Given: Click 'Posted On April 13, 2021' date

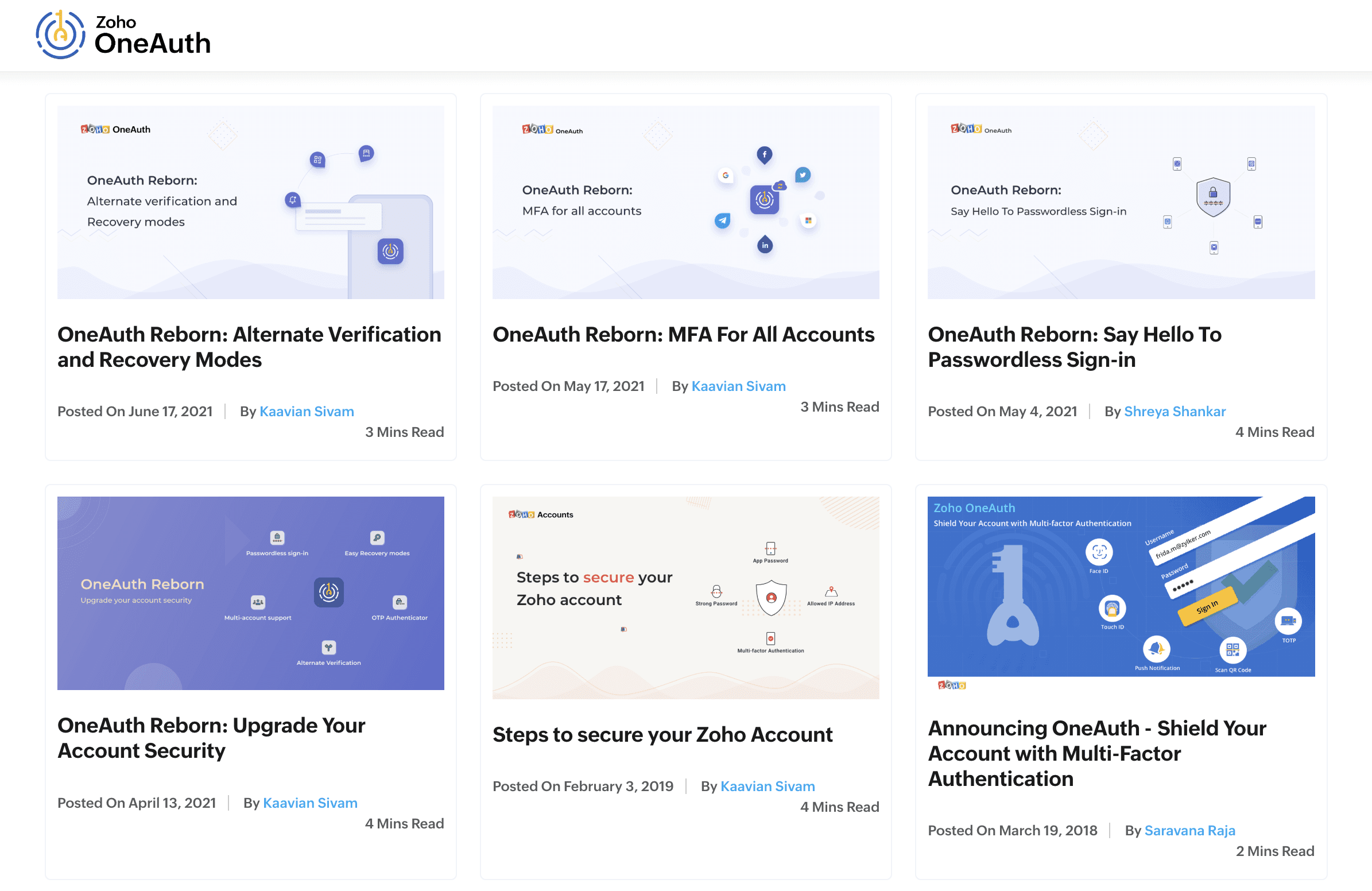Looking at the screenshot, I should tap(137, 803).
